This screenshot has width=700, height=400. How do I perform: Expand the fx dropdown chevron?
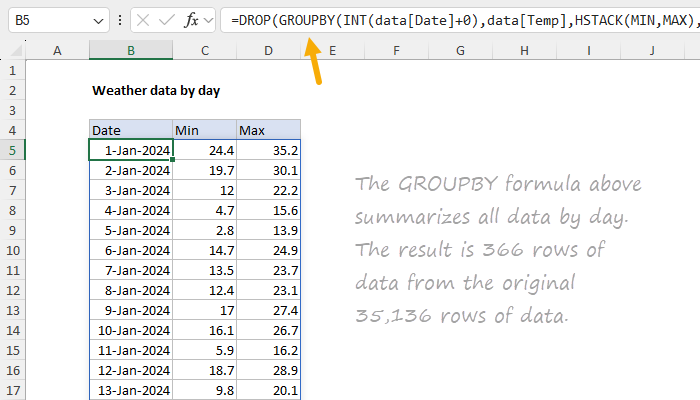click(x=208, y=21)
